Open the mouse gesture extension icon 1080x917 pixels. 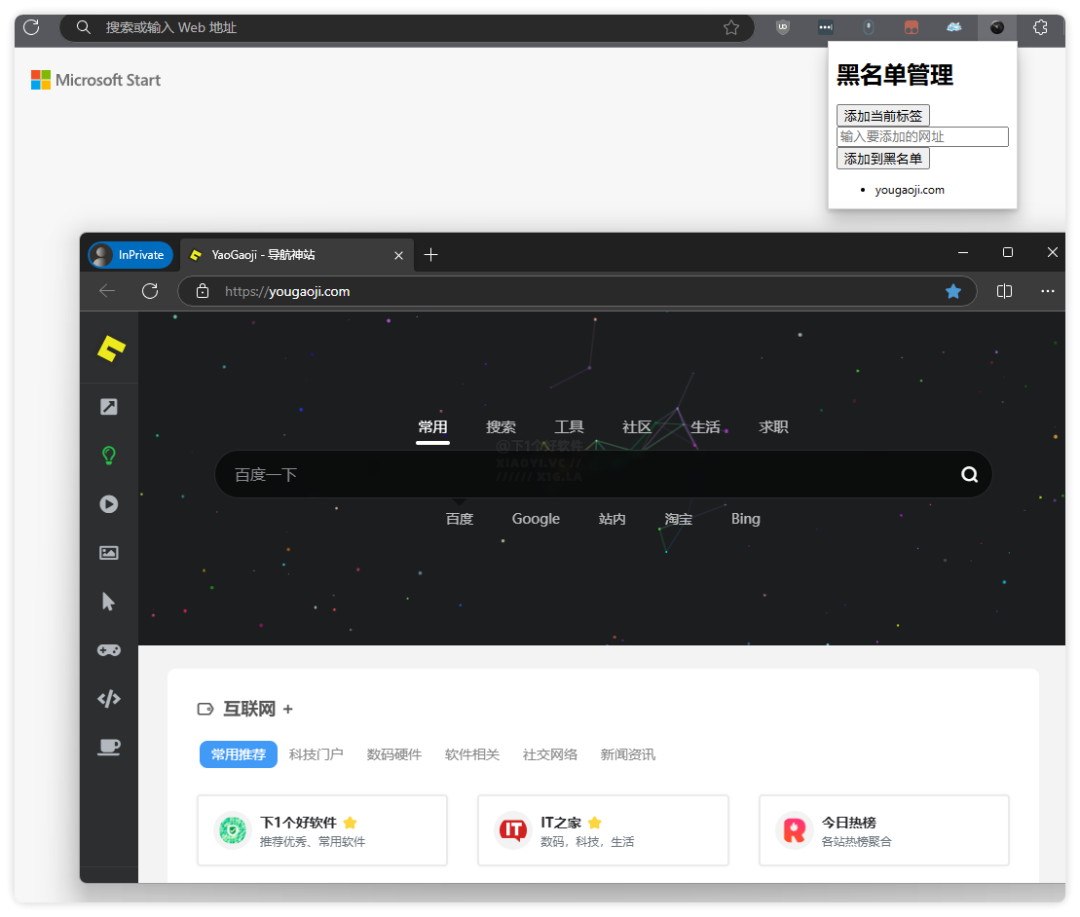coord(869,28)
